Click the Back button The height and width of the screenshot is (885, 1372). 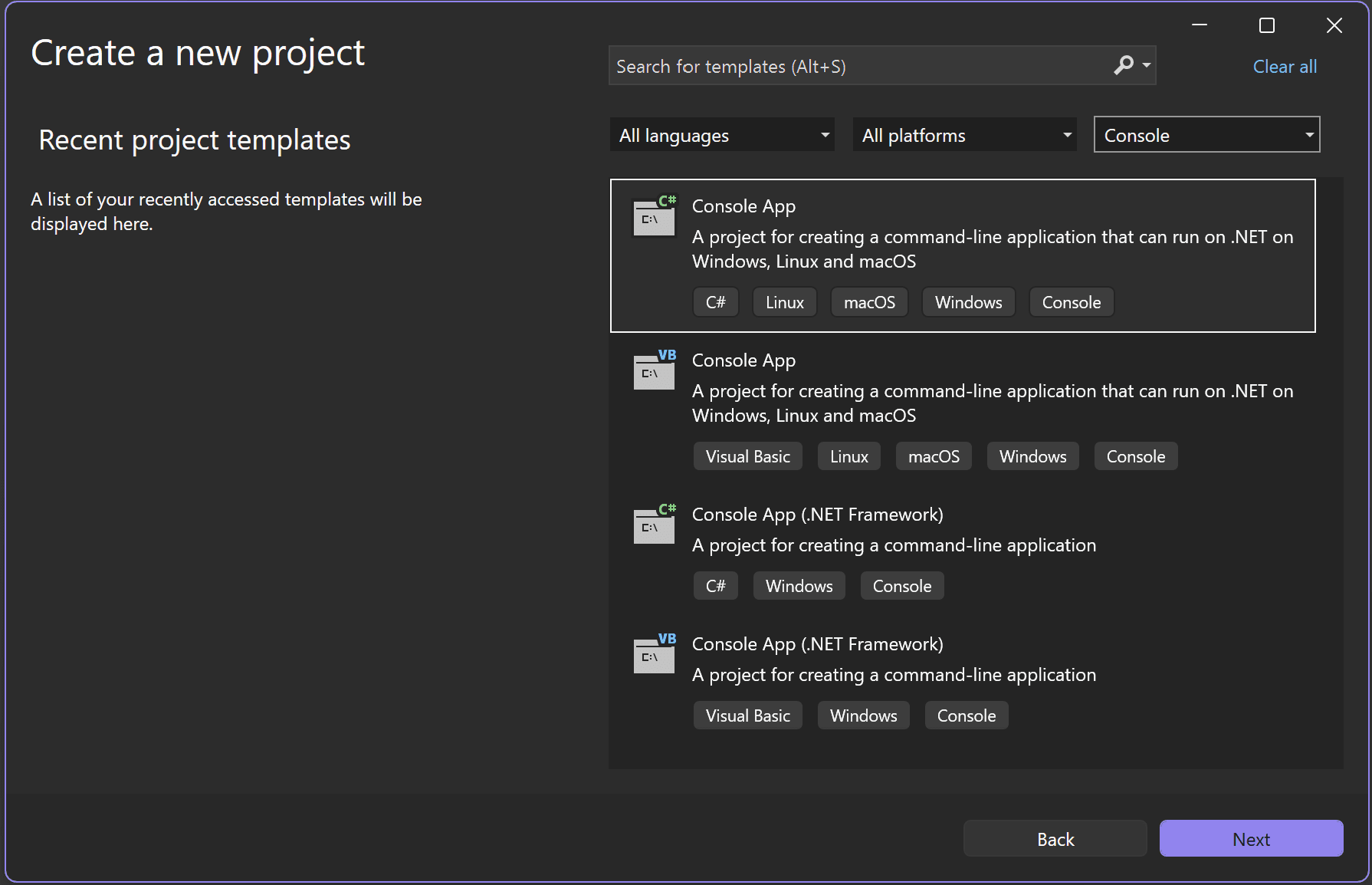1055,838
